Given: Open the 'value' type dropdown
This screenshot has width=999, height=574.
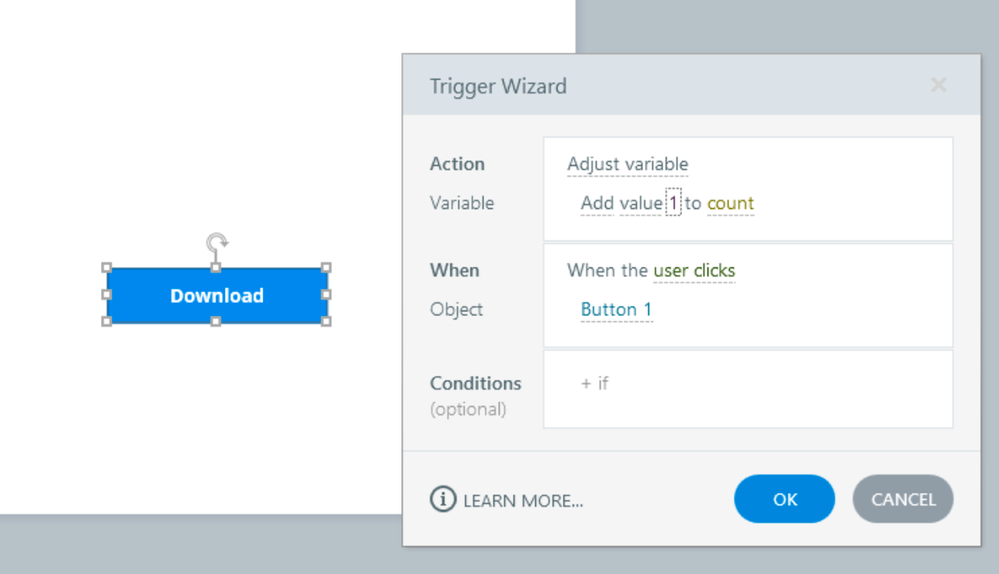Looking at the screenshot, I should pyautogui.click(x=640, y=203).
